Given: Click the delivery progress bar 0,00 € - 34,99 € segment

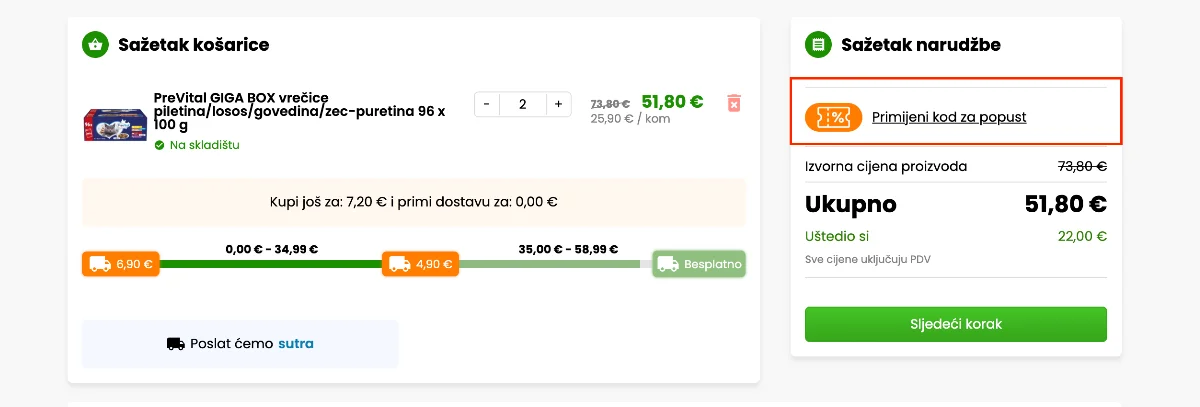Looking at the screenshot, I should click(x=271, y=264).
